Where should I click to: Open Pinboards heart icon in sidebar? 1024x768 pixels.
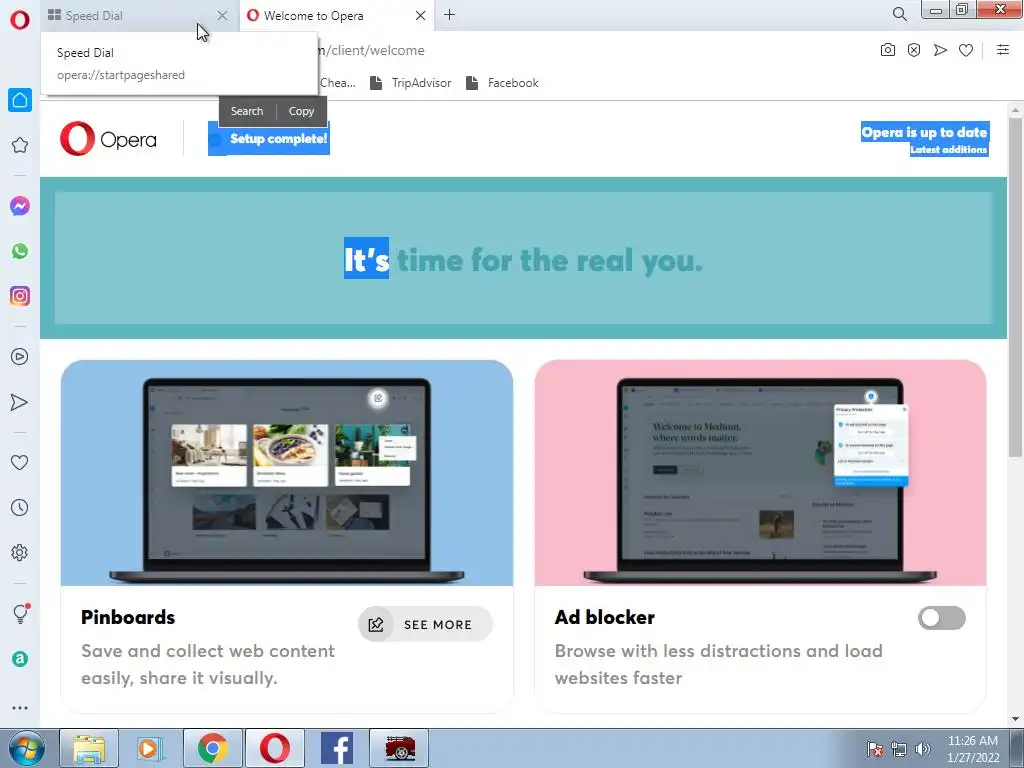pyautogui.click(x=20, y=463)
